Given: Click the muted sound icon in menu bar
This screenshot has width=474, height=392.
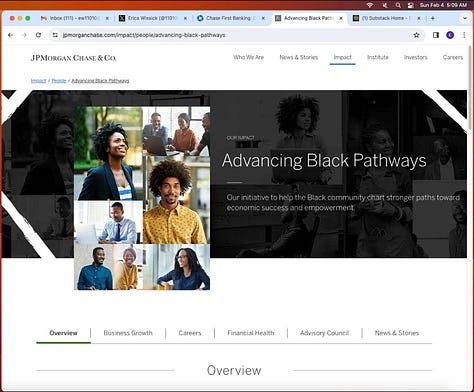Looking at the screenshot, I should (x=385, y=5).
